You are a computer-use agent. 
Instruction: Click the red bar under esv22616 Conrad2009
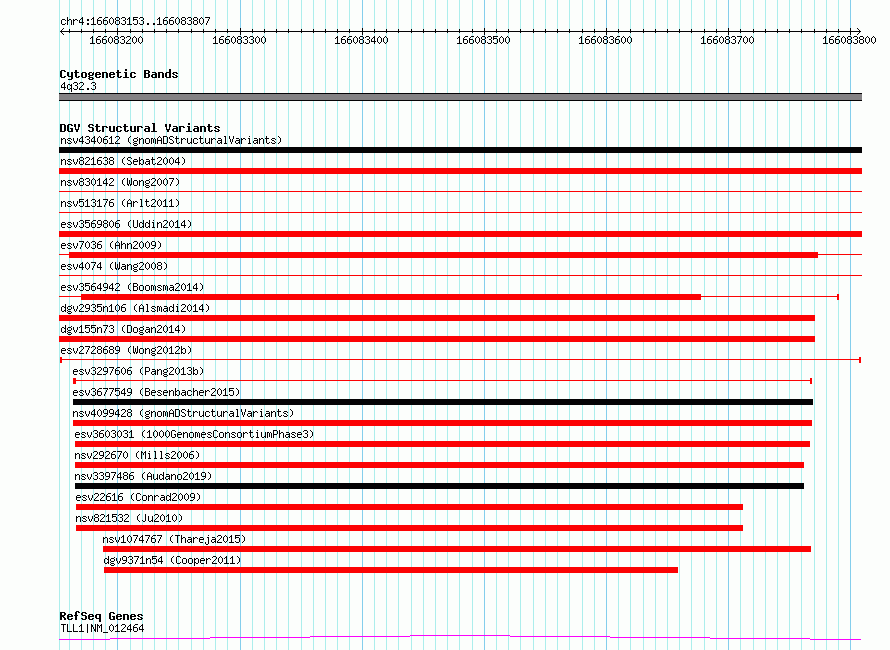pyautogui.click(x=409, y=507)
